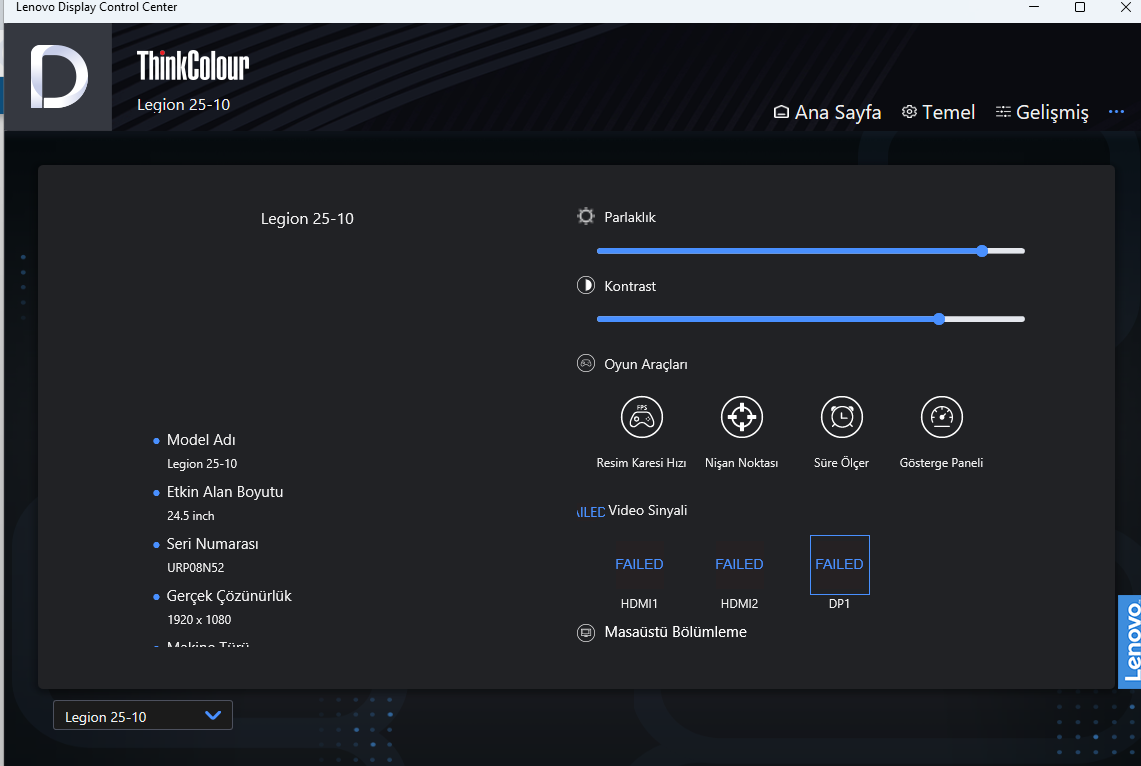Viewport: 1141px width, 766px height.
Task: Click the Lenovo side badge
Action: point(1129,642)
